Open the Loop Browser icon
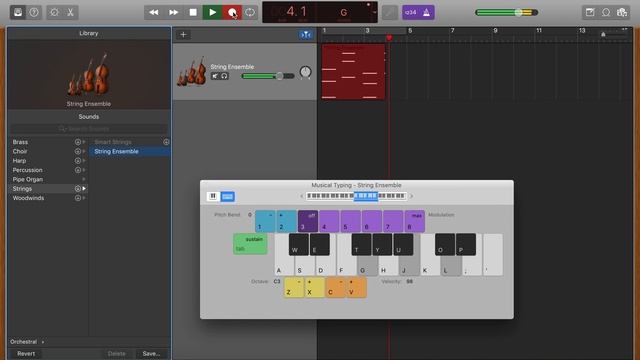Image resolution: width=640 pixels, height=360 pixels. [x=606, y=12]
